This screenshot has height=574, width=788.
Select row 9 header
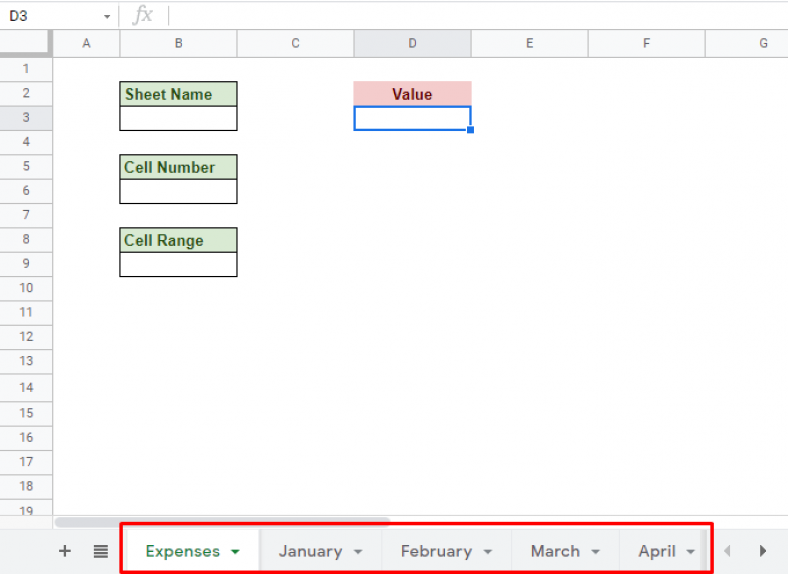(26, 264)
